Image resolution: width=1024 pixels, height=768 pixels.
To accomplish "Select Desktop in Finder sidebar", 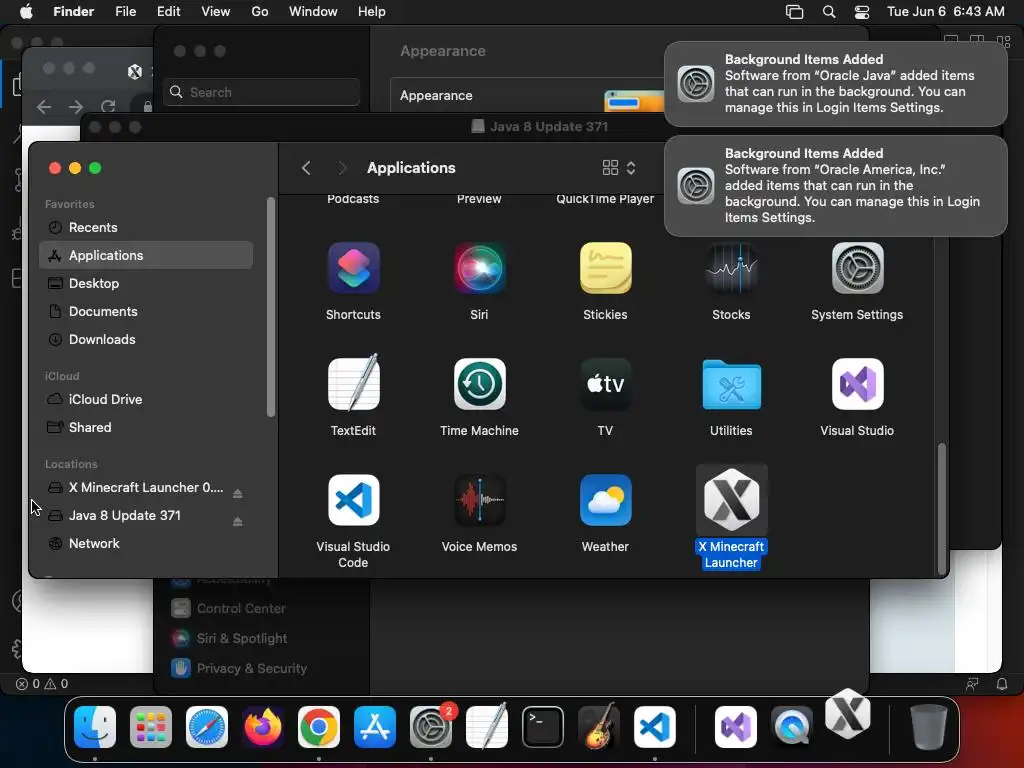I will pyautogui.click(x=146, y=283).
